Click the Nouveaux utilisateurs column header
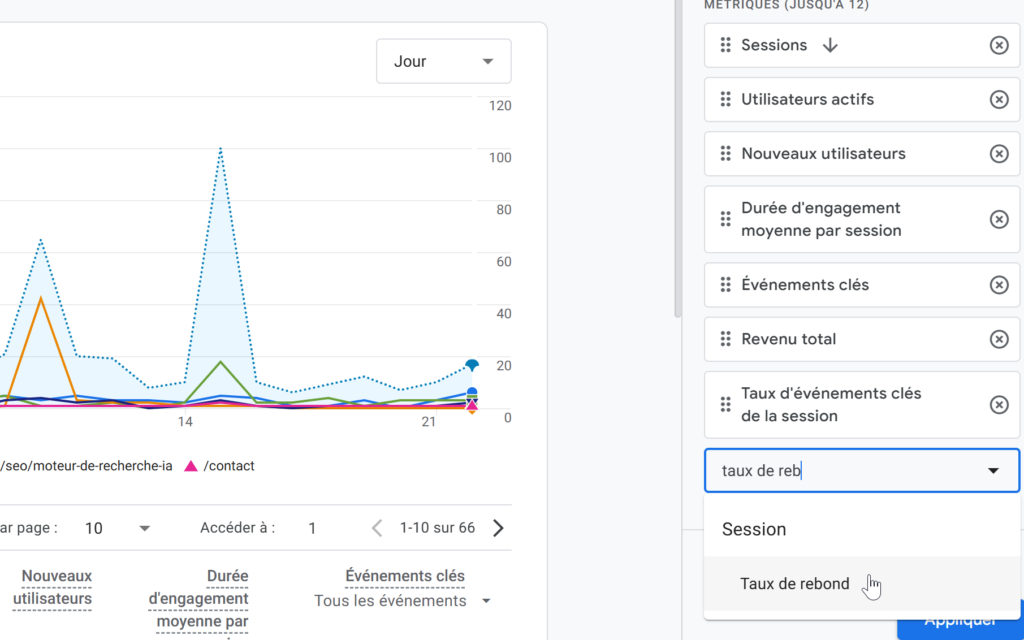1024x640 pixels. (54, 586)
